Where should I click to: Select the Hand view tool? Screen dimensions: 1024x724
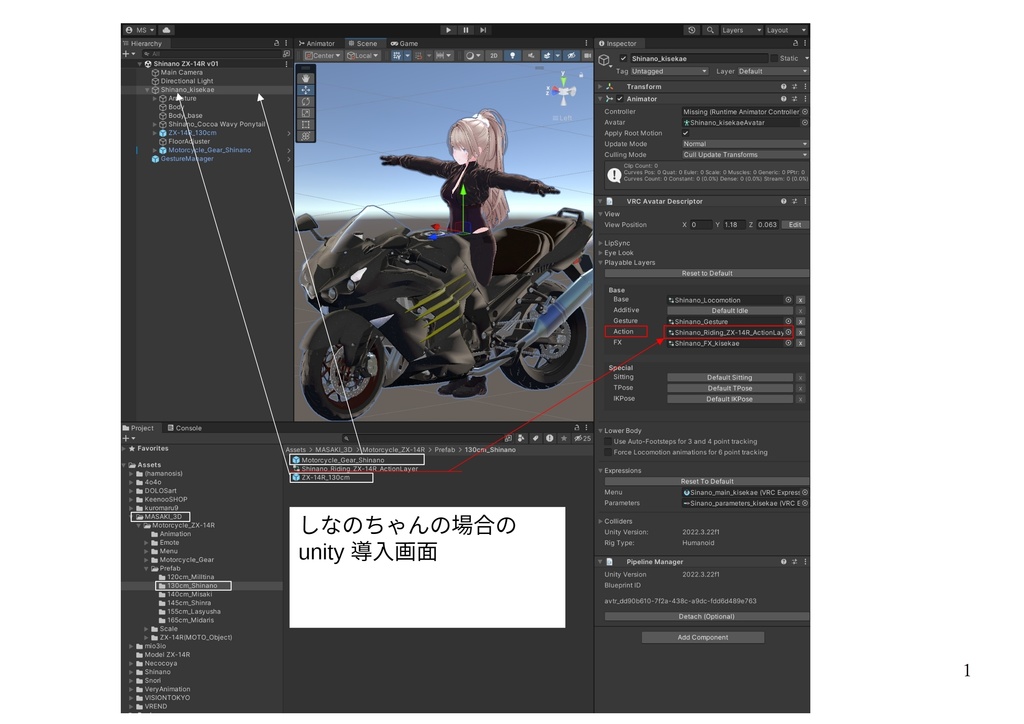tap(306, 78)
